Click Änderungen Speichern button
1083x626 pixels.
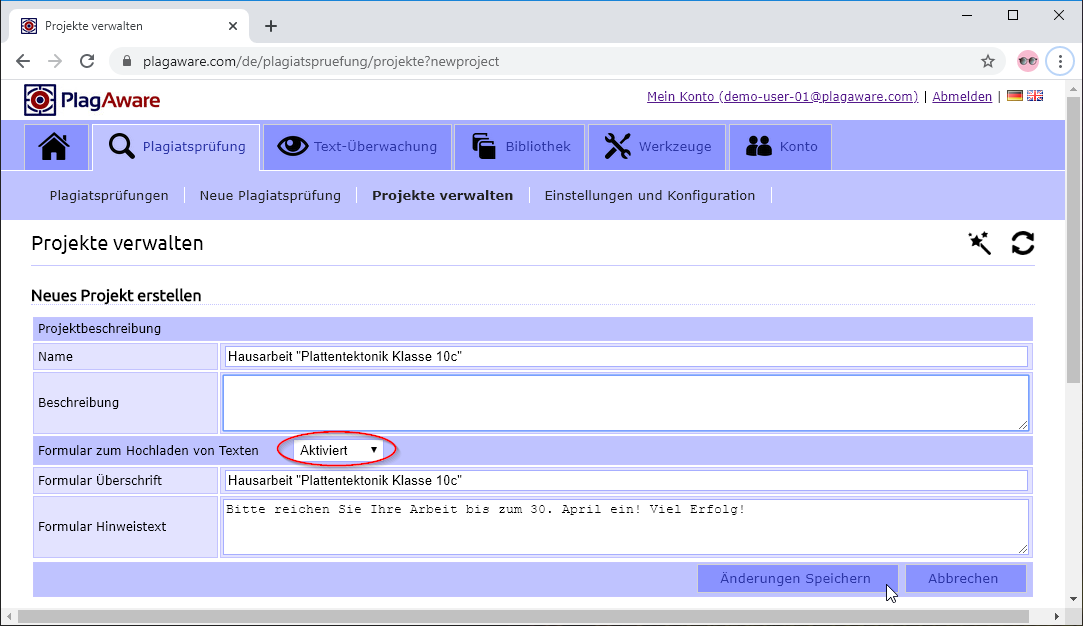coord(797,578)
